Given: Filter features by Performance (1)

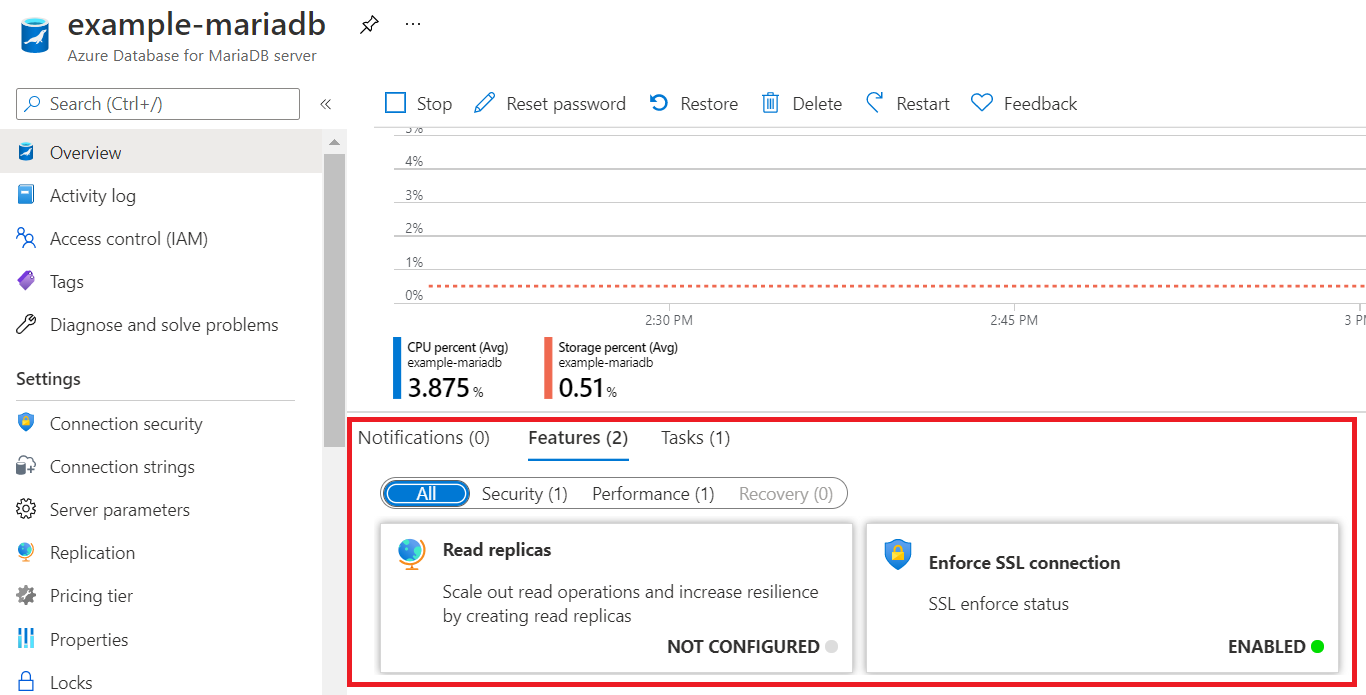Looking at the screenshot, I should [653, 493].
